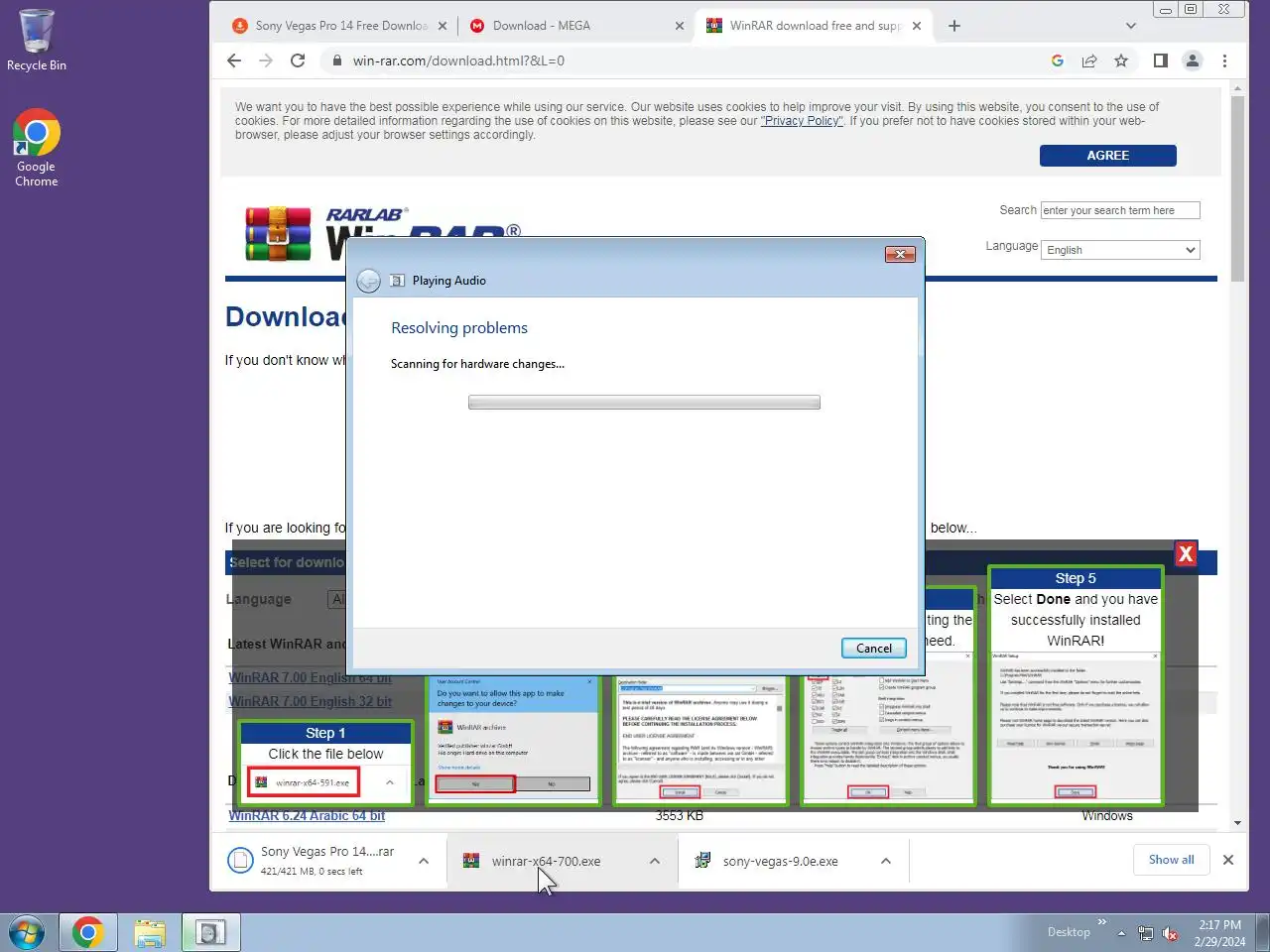This screenshot has height=952, width=1270.
Task: Click the troubleshooter scanning progress bar
Action: [644, 403]
